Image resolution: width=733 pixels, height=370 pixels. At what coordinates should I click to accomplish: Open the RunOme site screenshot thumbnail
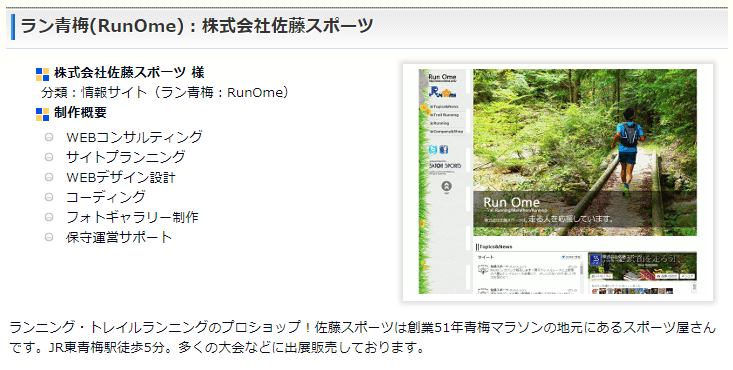click(x=558, y=182)
